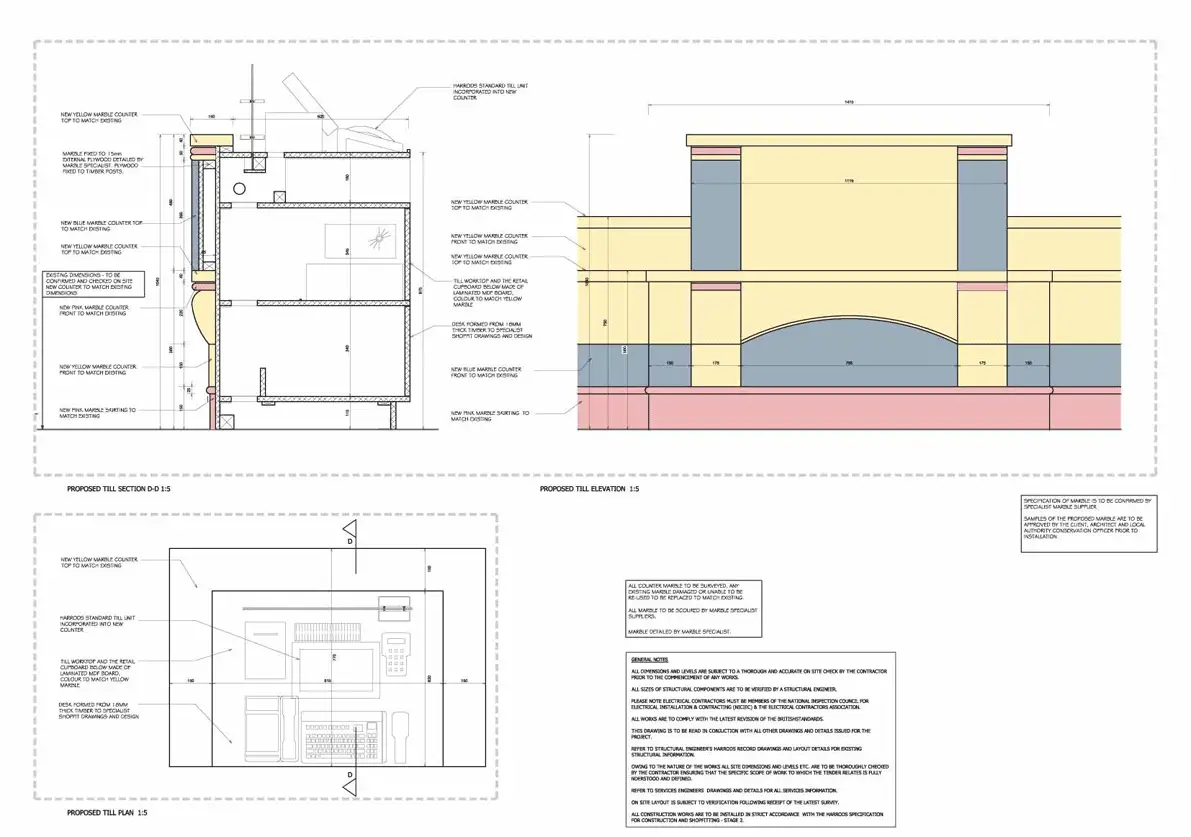
Task: Click the bottom section marker D triangle
Action: [x=350, y=788]
